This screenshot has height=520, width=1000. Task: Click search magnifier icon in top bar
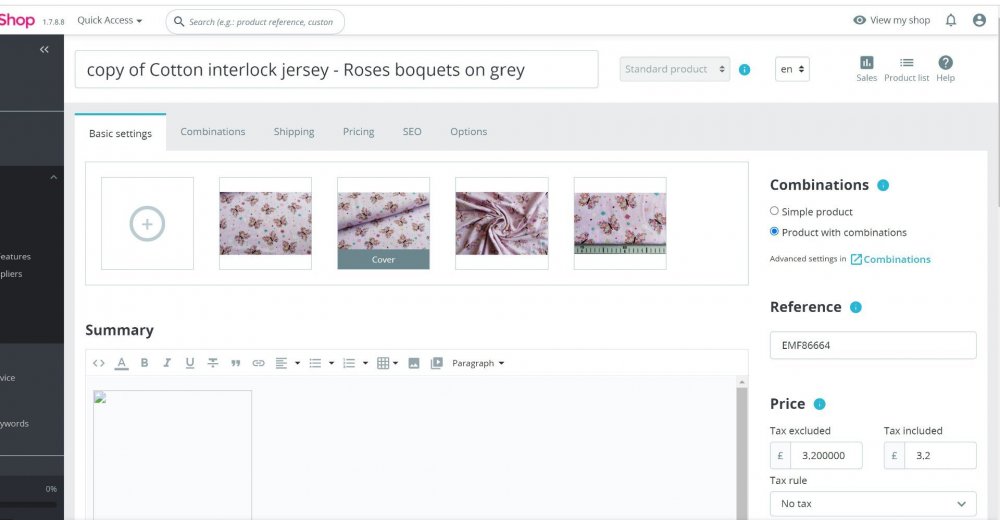click(179, 22)
